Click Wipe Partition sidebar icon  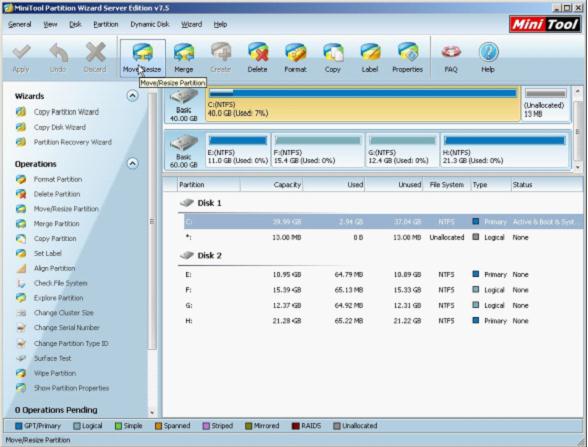(21, 373)
